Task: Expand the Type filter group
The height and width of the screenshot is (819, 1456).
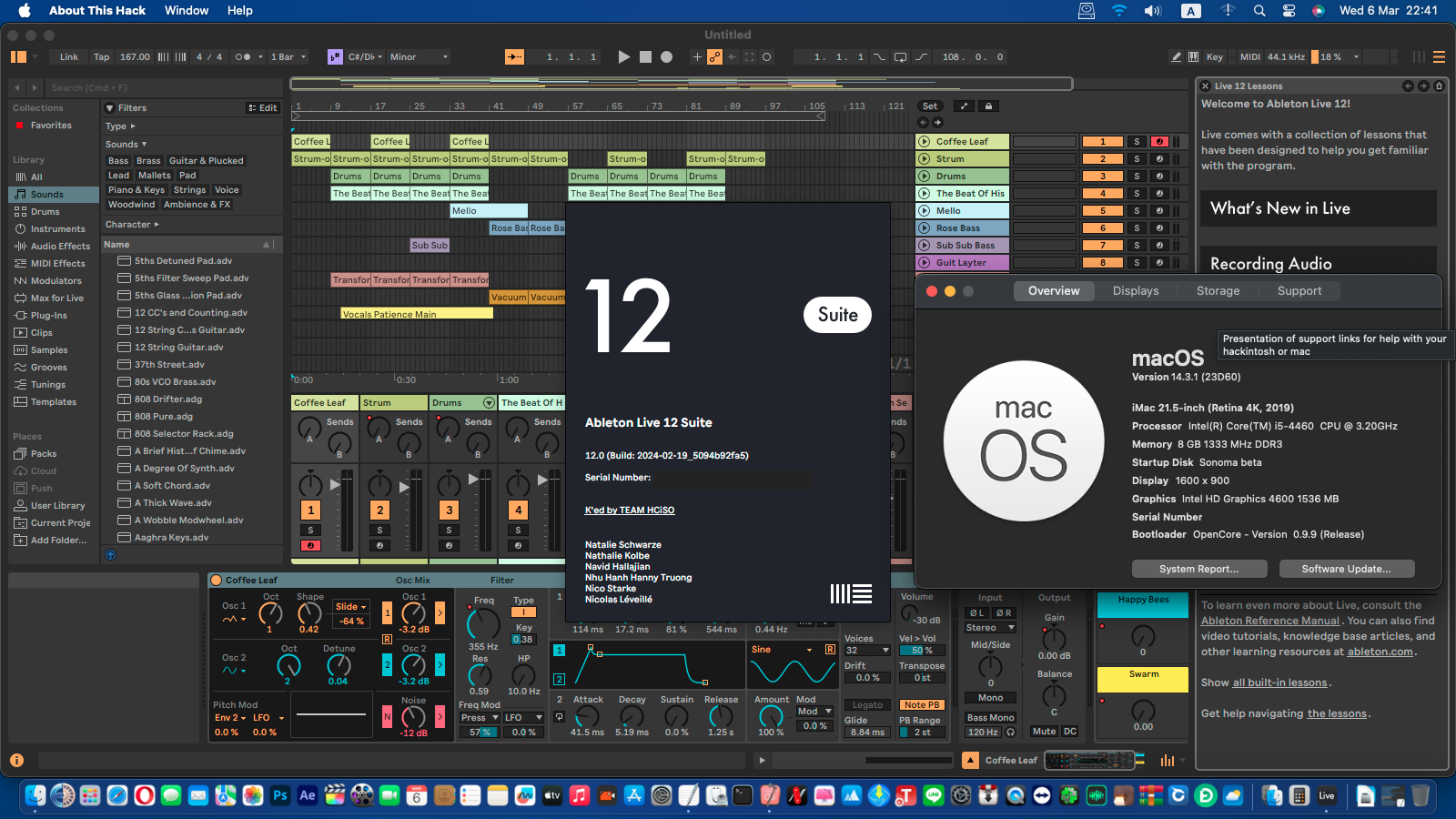Action: pos(120,126)
